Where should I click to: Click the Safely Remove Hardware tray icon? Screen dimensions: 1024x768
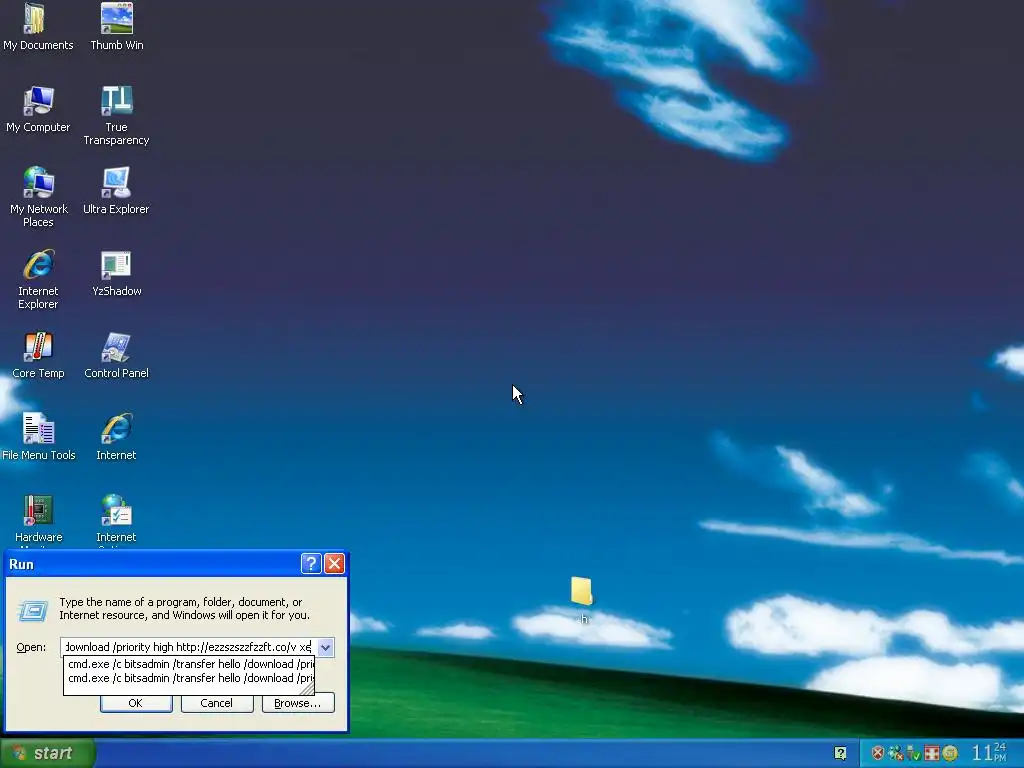[x=914, y=753]
